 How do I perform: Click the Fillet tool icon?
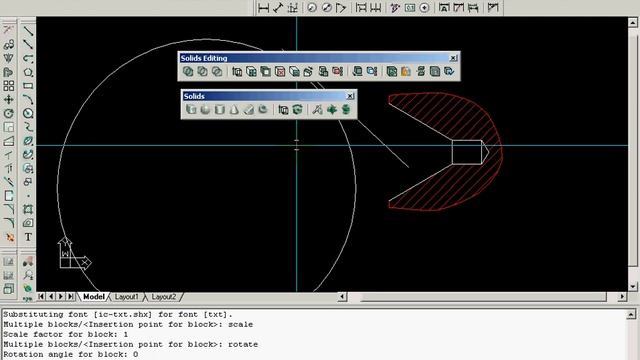9,223
